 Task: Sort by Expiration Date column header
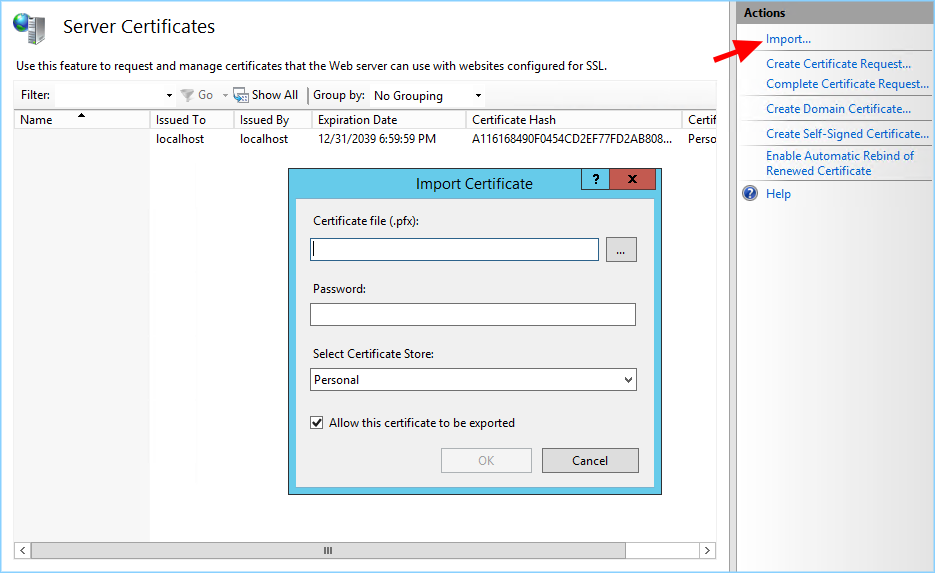click(x=389, y=119)
